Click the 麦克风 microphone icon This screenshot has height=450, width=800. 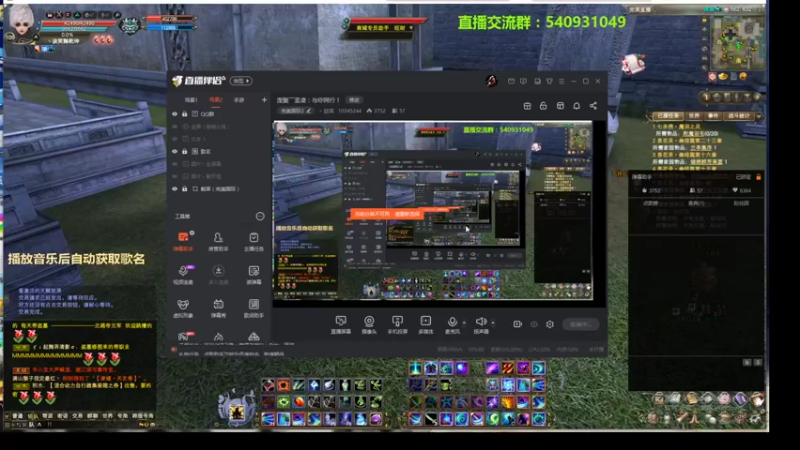coord(452,324)
